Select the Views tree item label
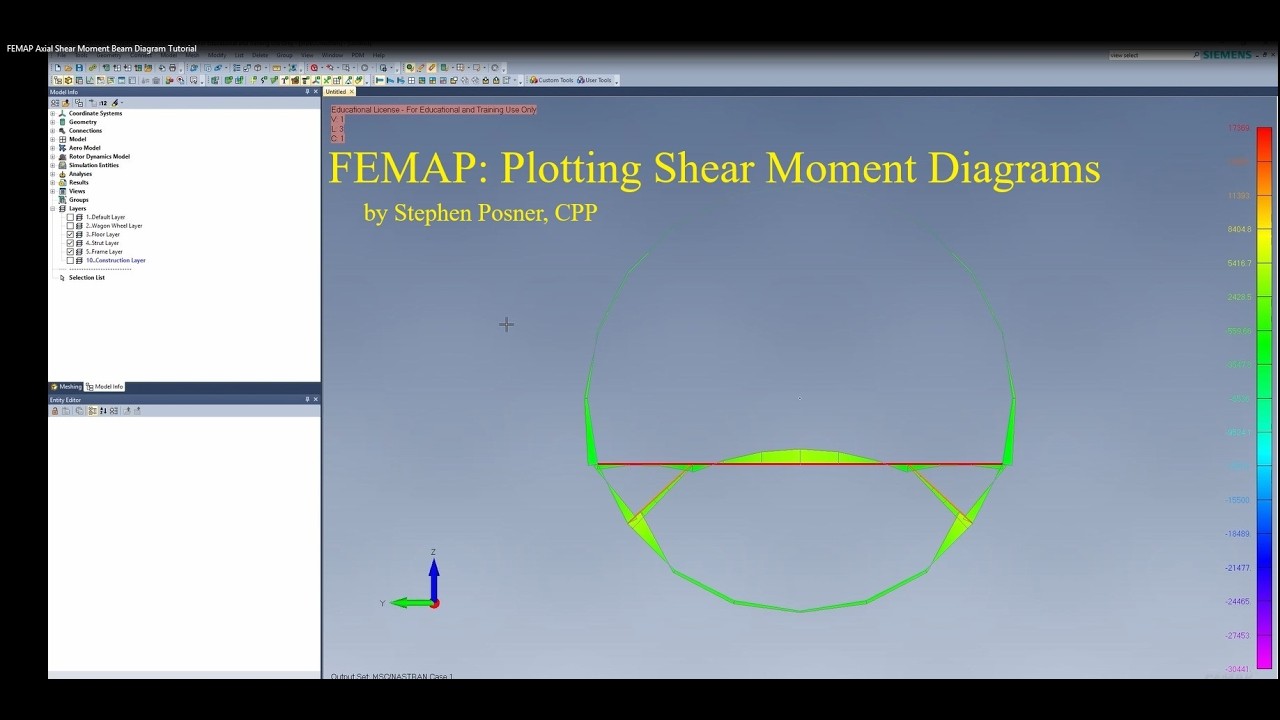Image resolution: width=1280 pixels, height=720 pixels. (77, 191)
